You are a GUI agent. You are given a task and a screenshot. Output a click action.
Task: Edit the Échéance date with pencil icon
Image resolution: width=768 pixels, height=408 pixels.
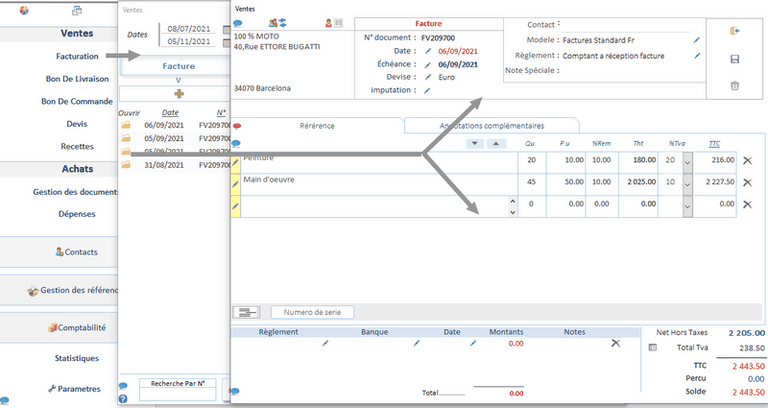point(428,64)
